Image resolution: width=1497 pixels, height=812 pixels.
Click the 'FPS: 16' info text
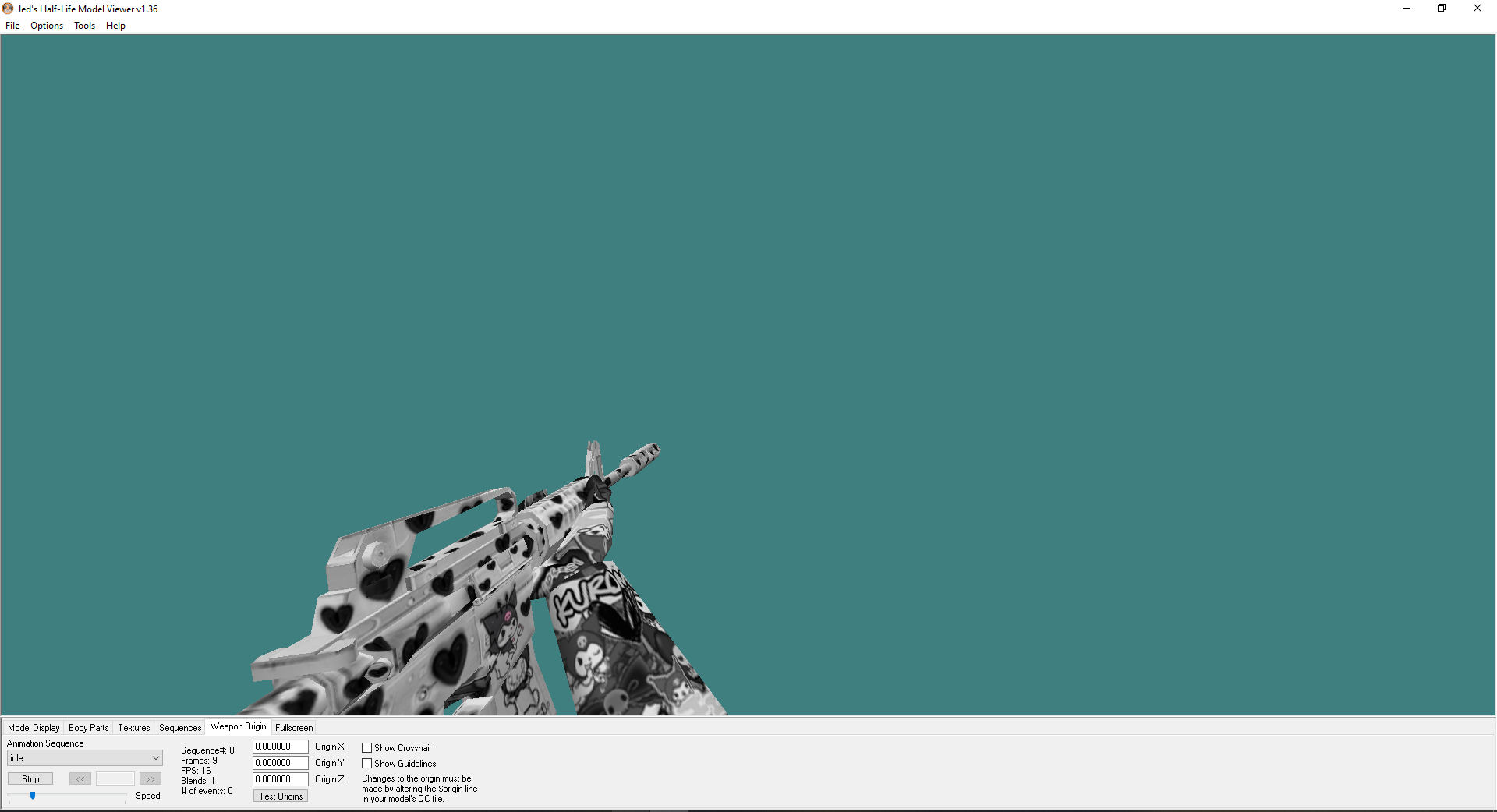pyautogui.click(x=196, y=771)
